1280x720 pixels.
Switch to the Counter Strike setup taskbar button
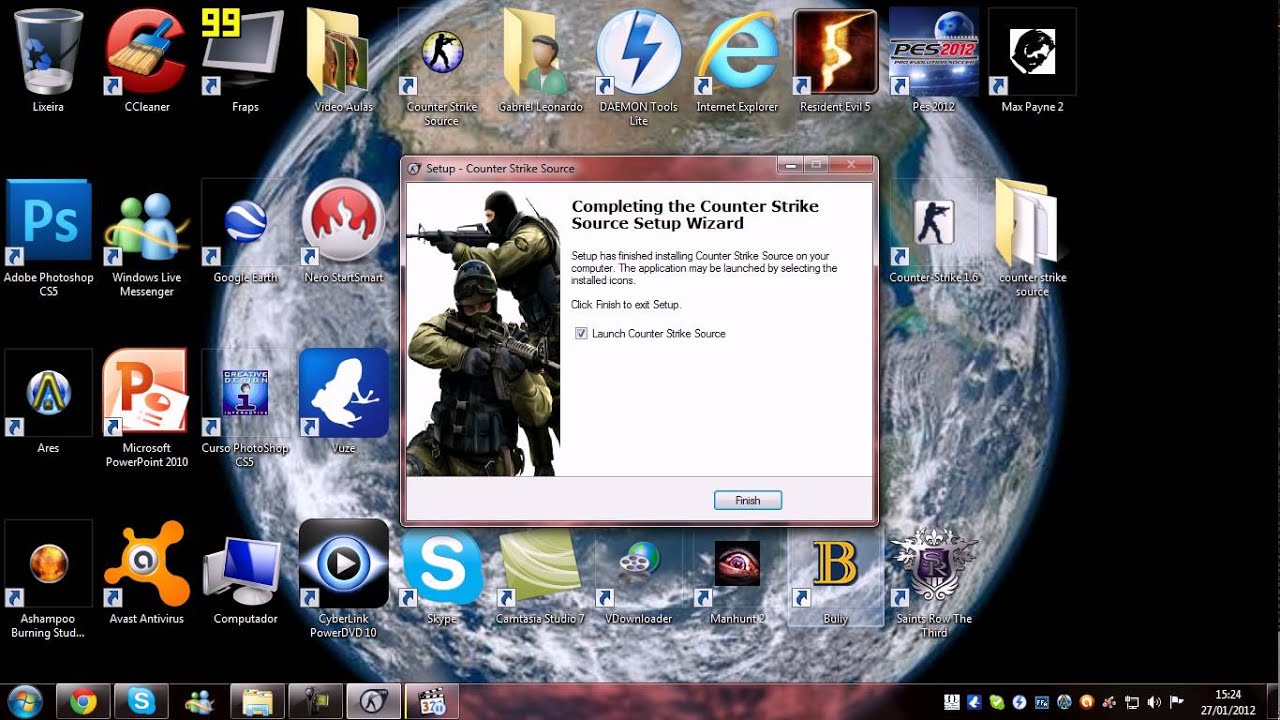[x=373, y=702]
